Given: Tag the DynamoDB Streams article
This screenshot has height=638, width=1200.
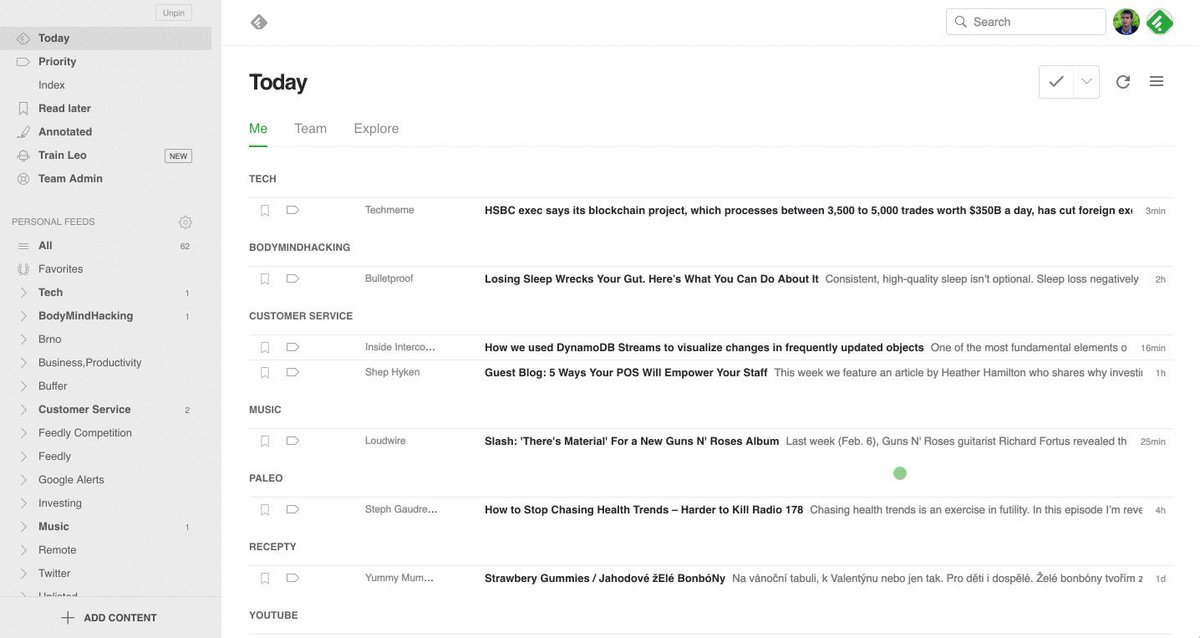Looking at the screenshot, I should point(293,347).
